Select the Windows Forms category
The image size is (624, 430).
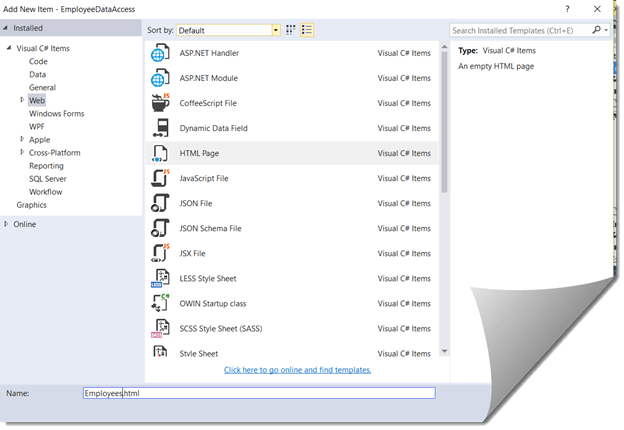pyautogui.click(x=57, y=113)
